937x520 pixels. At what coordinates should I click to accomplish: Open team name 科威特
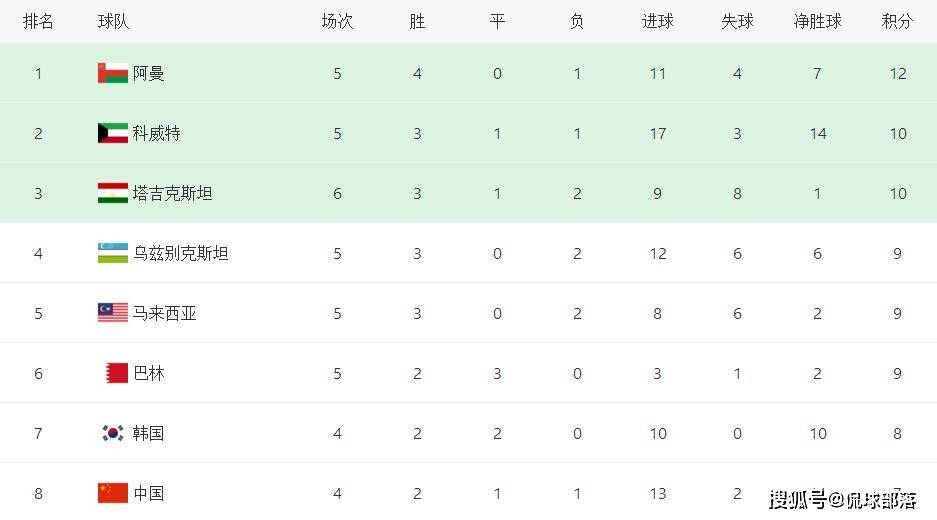click(157, 133)
